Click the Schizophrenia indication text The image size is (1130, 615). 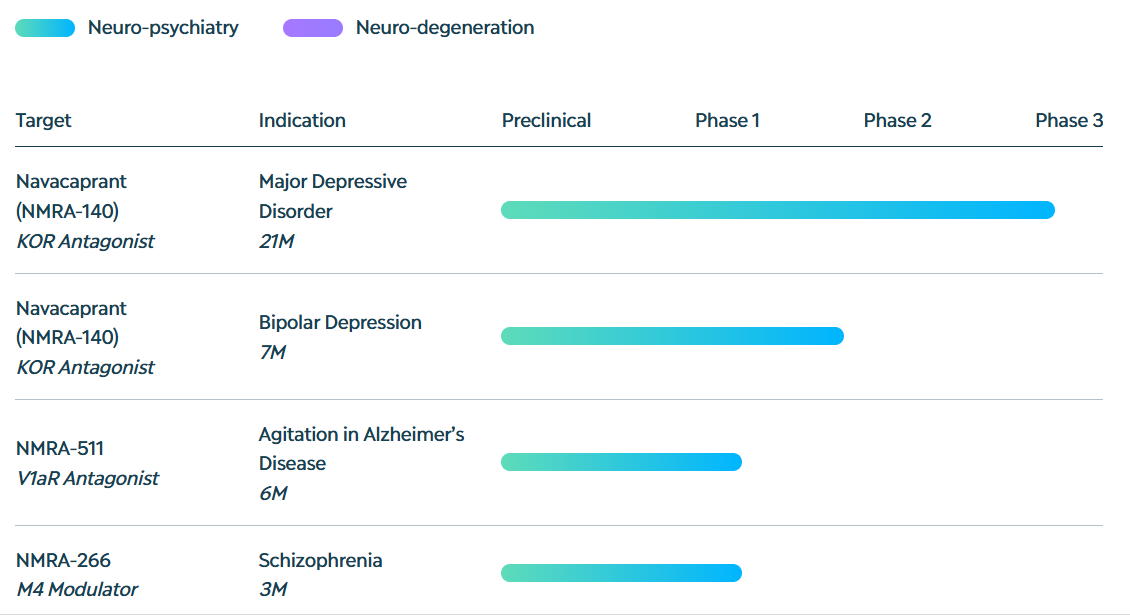320,560
